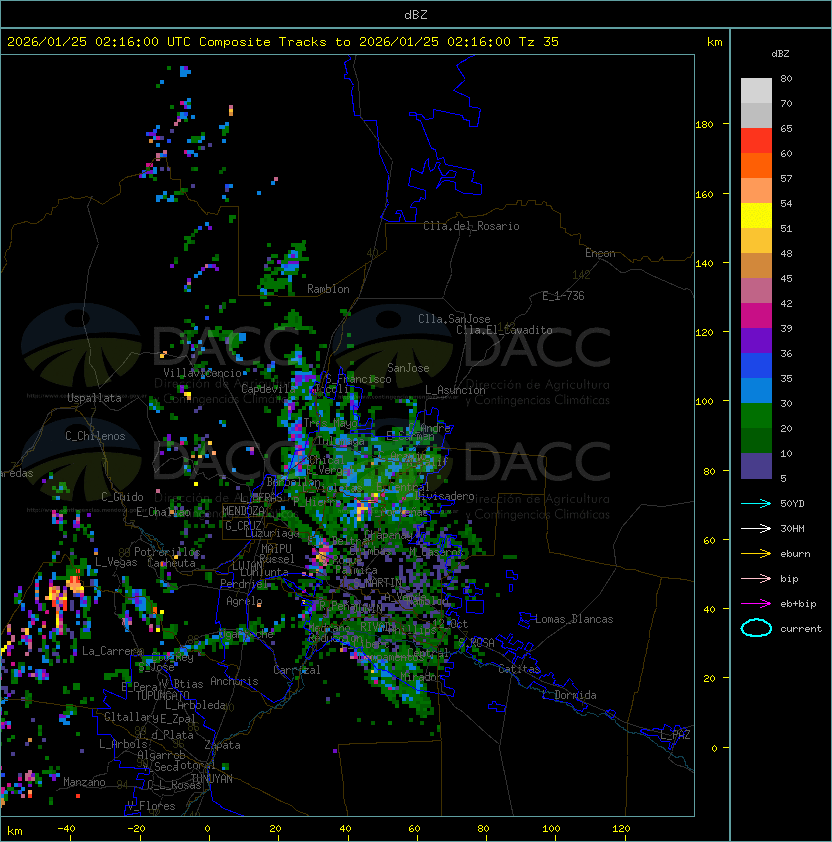Viewport: 832px width, 842px height.
Task: Click the yellow eburn arrow in legend
Action: 756,554
